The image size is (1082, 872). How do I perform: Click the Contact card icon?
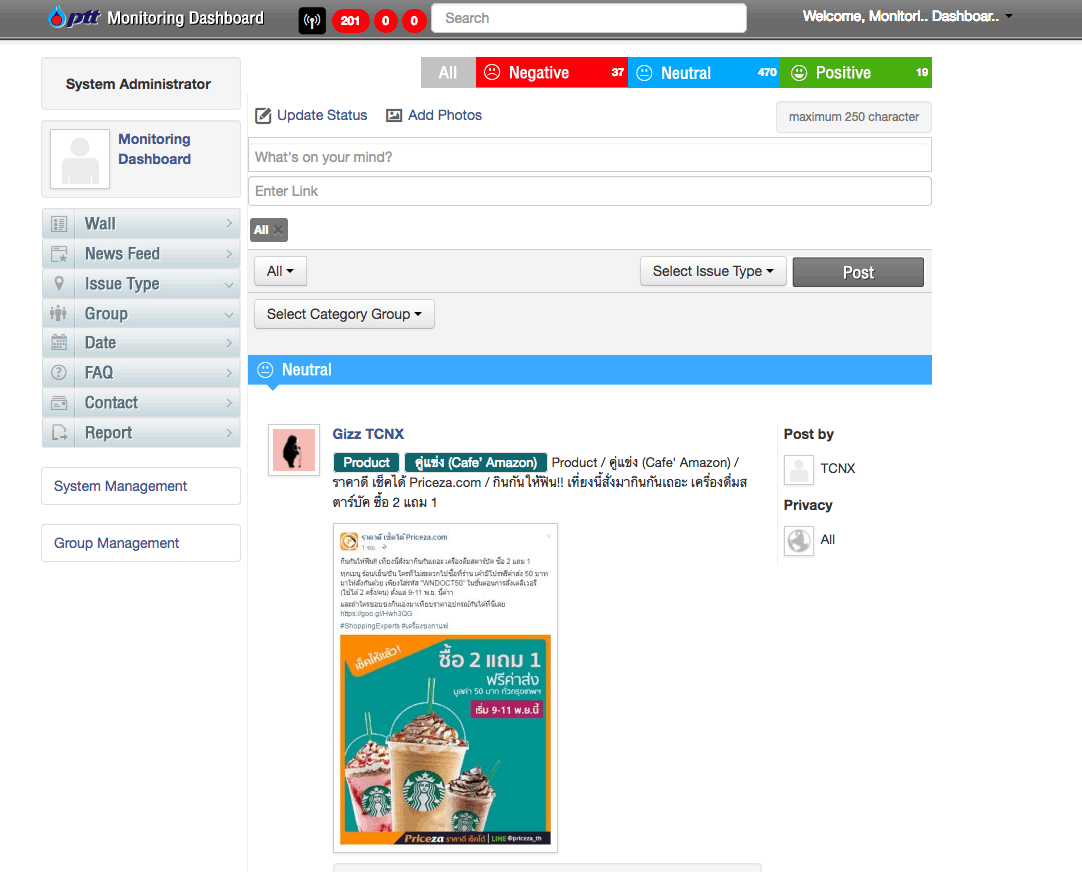coord(59,403)
